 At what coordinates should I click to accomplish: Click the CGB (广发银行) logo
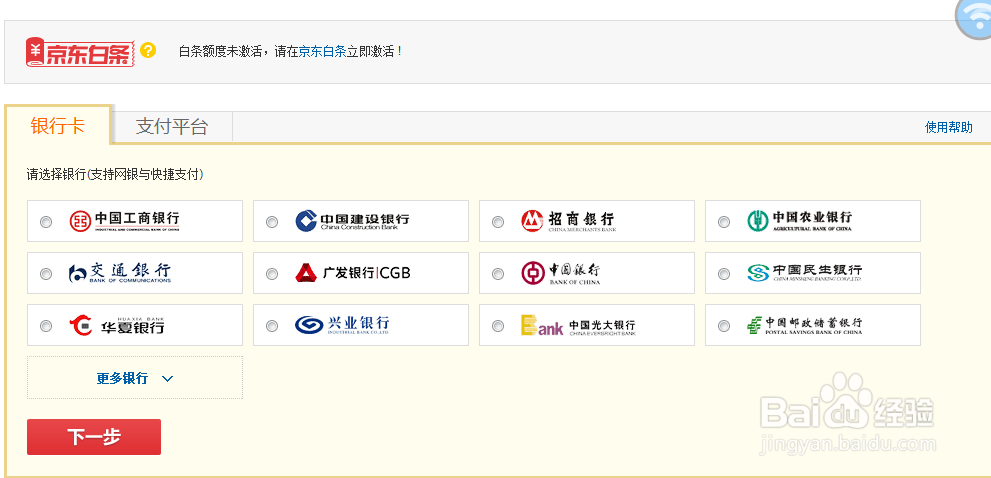coord(353,273)
